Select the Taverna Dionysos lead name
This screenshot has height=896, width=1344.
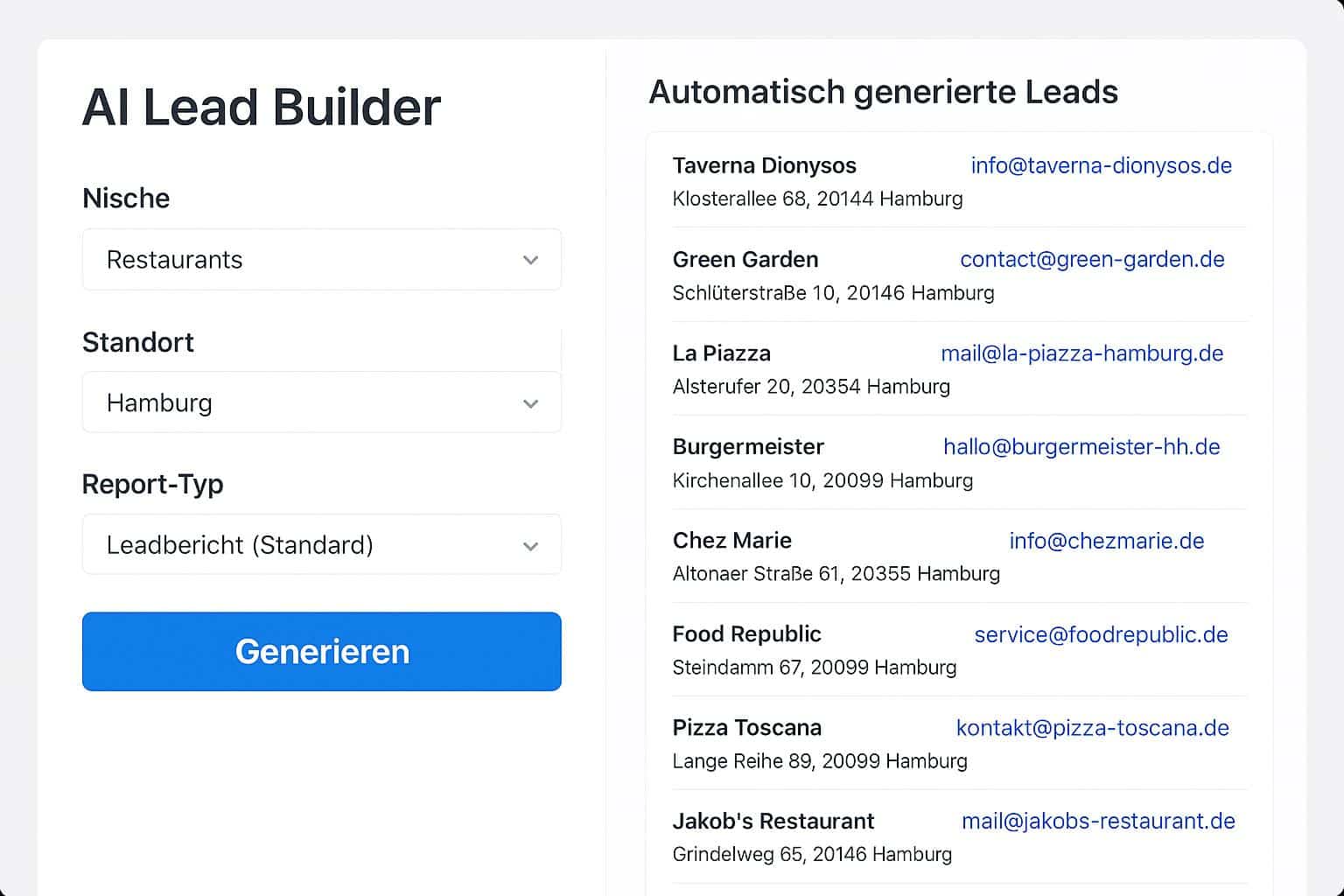point(764,166)
